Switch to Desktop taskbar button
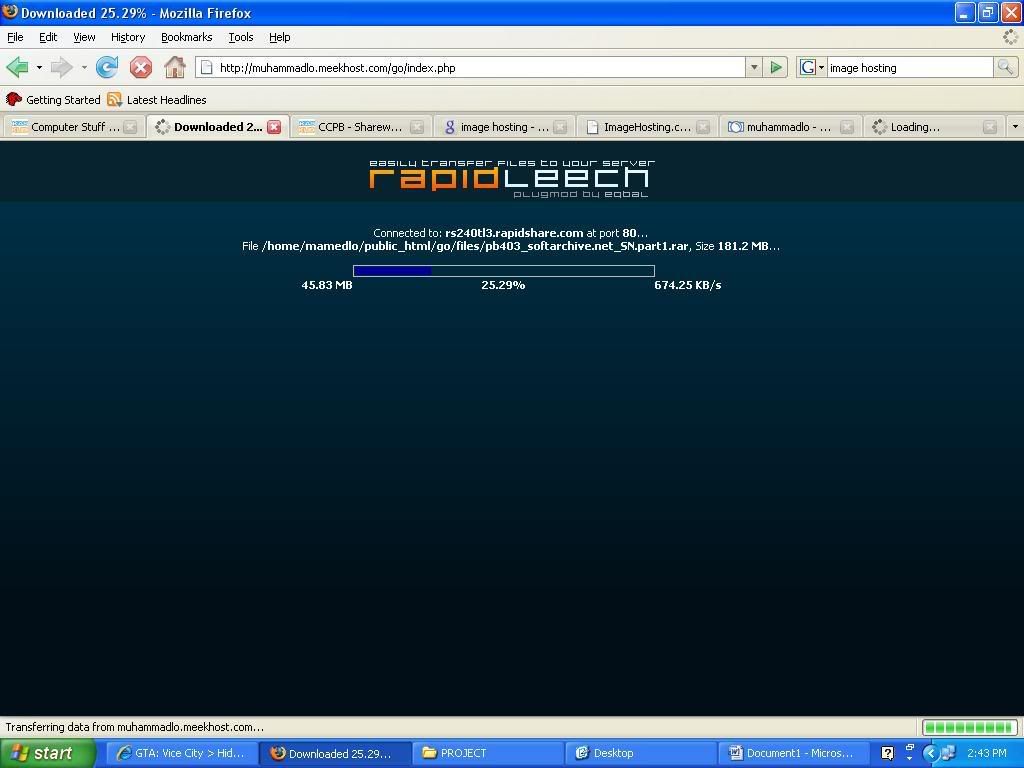Viewport: 1024px width, 768px height. (x=641, y=753)
